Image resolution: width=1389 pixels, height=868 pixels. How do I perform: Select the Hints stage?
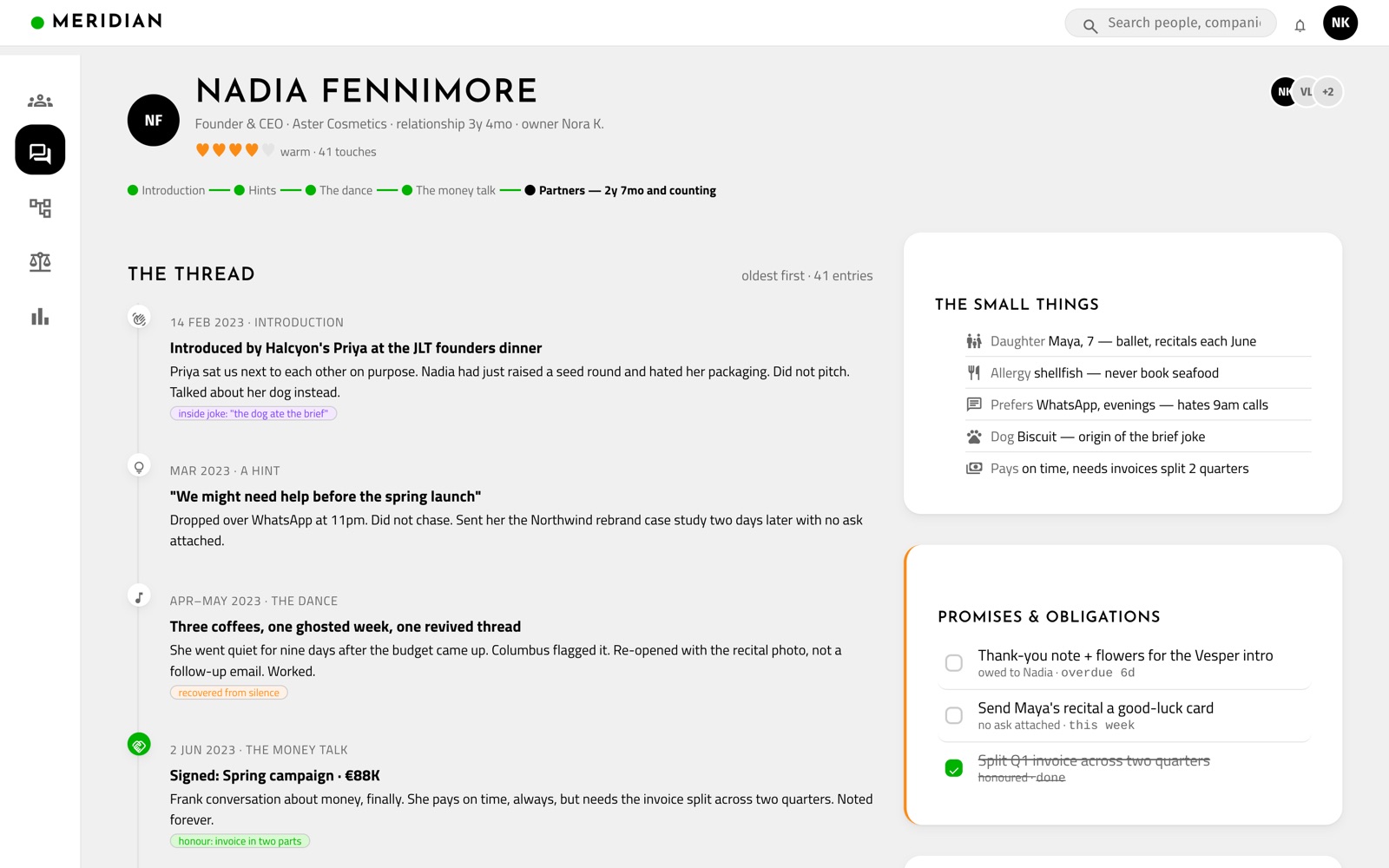[x=255, y=190]
